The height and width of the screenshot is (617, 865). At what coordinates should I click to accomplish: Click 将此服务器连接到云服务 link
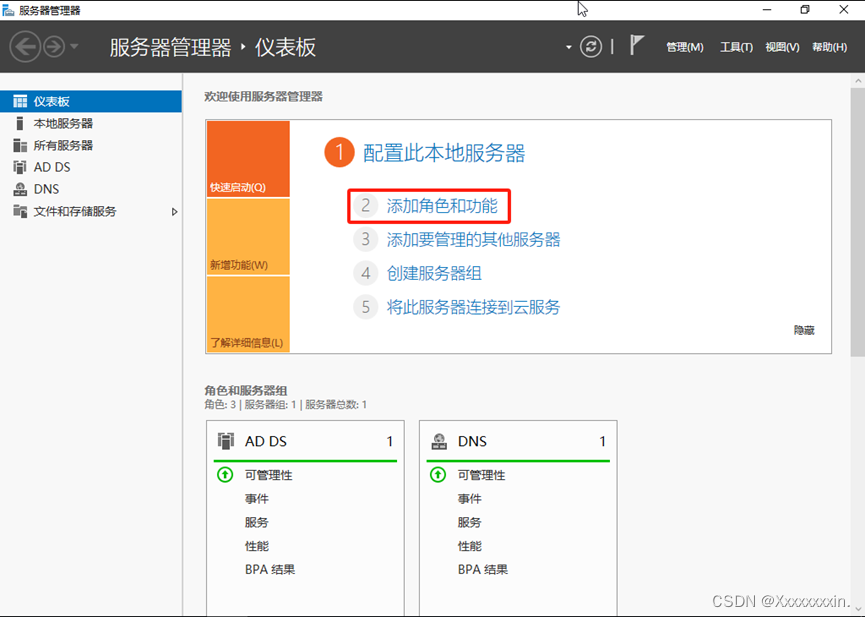(x=473, y=307)
